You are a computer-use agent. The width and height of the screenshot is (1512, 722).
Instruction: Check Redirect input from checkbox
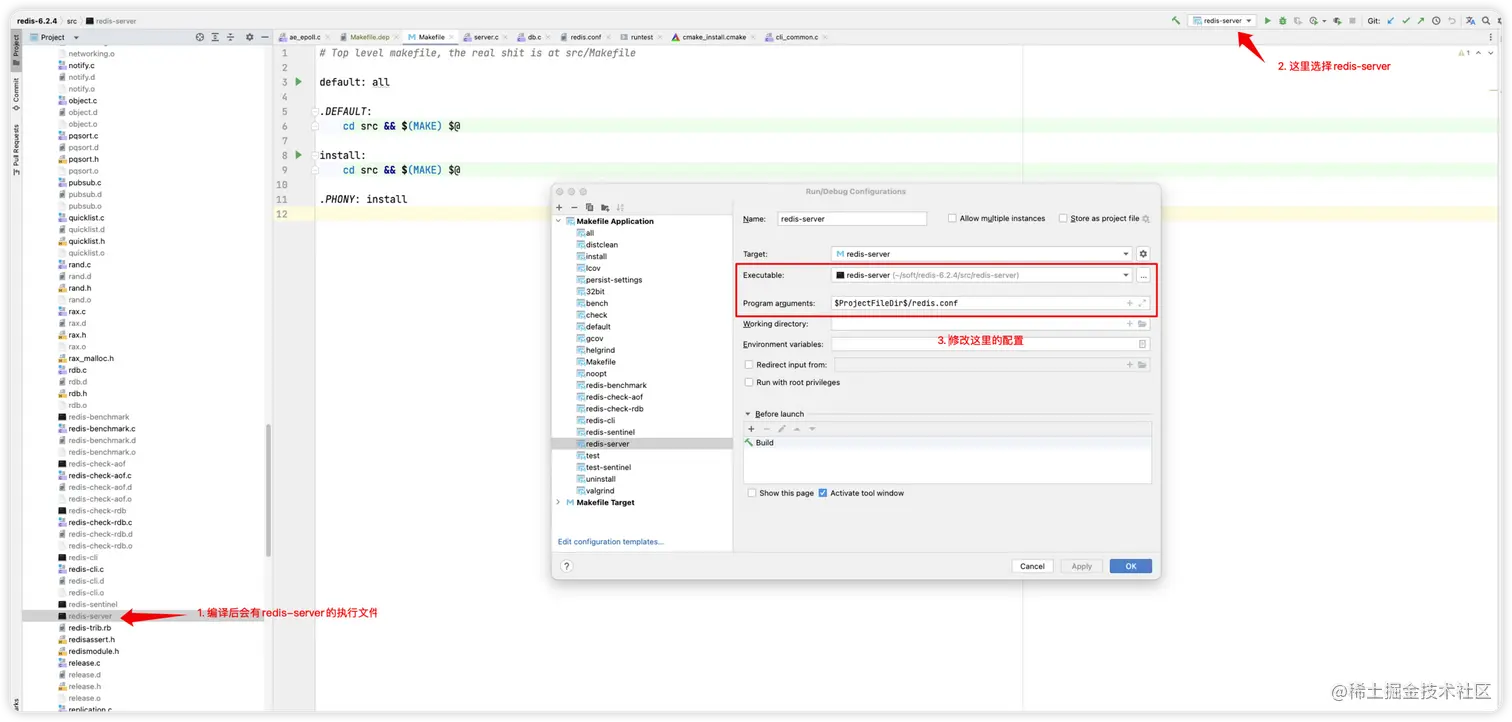click(x=749, y=365)
